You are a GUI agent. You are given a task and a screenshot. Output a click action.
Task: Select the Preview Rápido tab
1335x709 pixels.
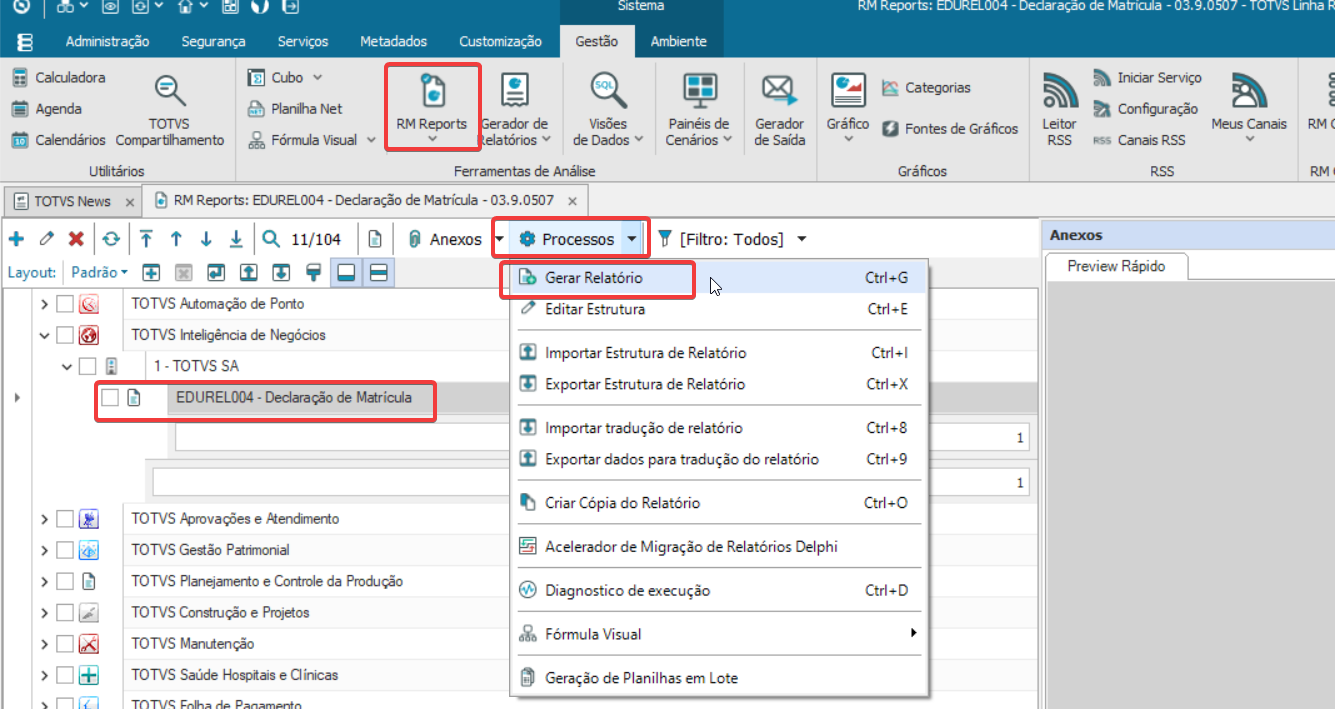tap(1119, 266)
